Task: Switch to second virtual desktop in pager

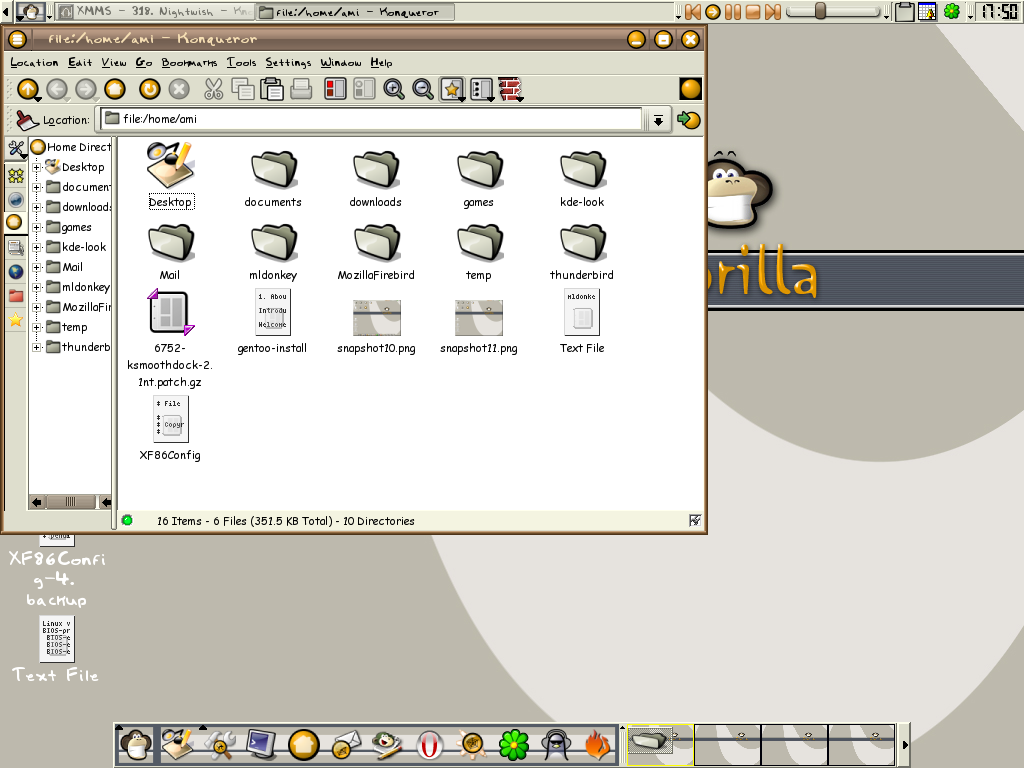Action: coord(728,744)
